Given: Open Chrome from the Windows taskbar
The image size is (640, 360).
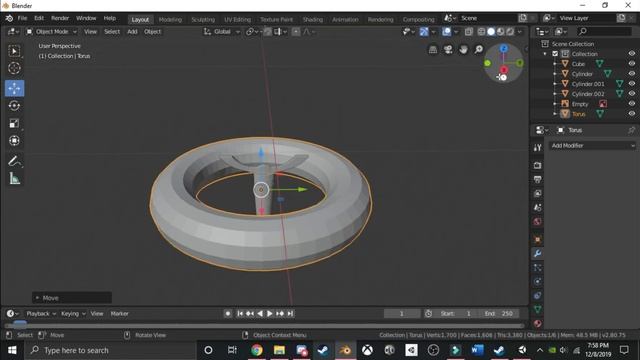Looking at the screenshot, I should [257, 350].
